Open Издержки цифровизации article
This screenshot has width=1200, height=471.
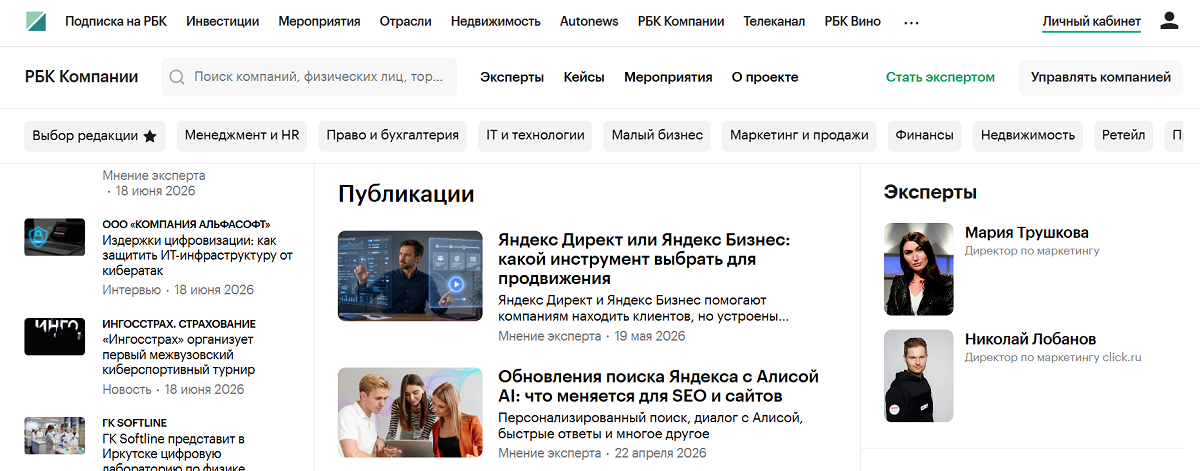tap(197, 256)
